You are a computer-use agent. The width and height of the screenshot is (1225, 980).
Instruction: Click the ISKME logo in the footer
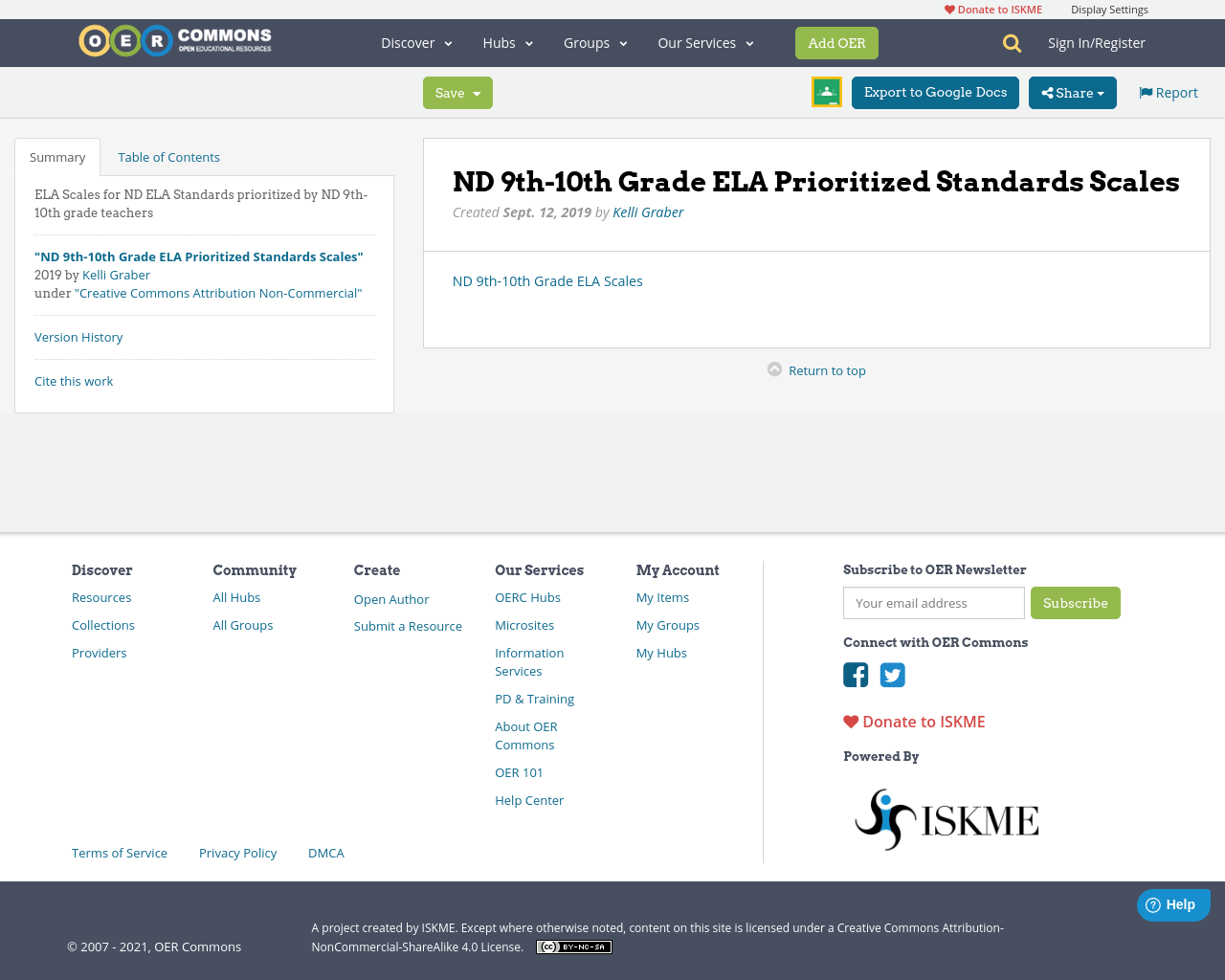coord(946,818)
